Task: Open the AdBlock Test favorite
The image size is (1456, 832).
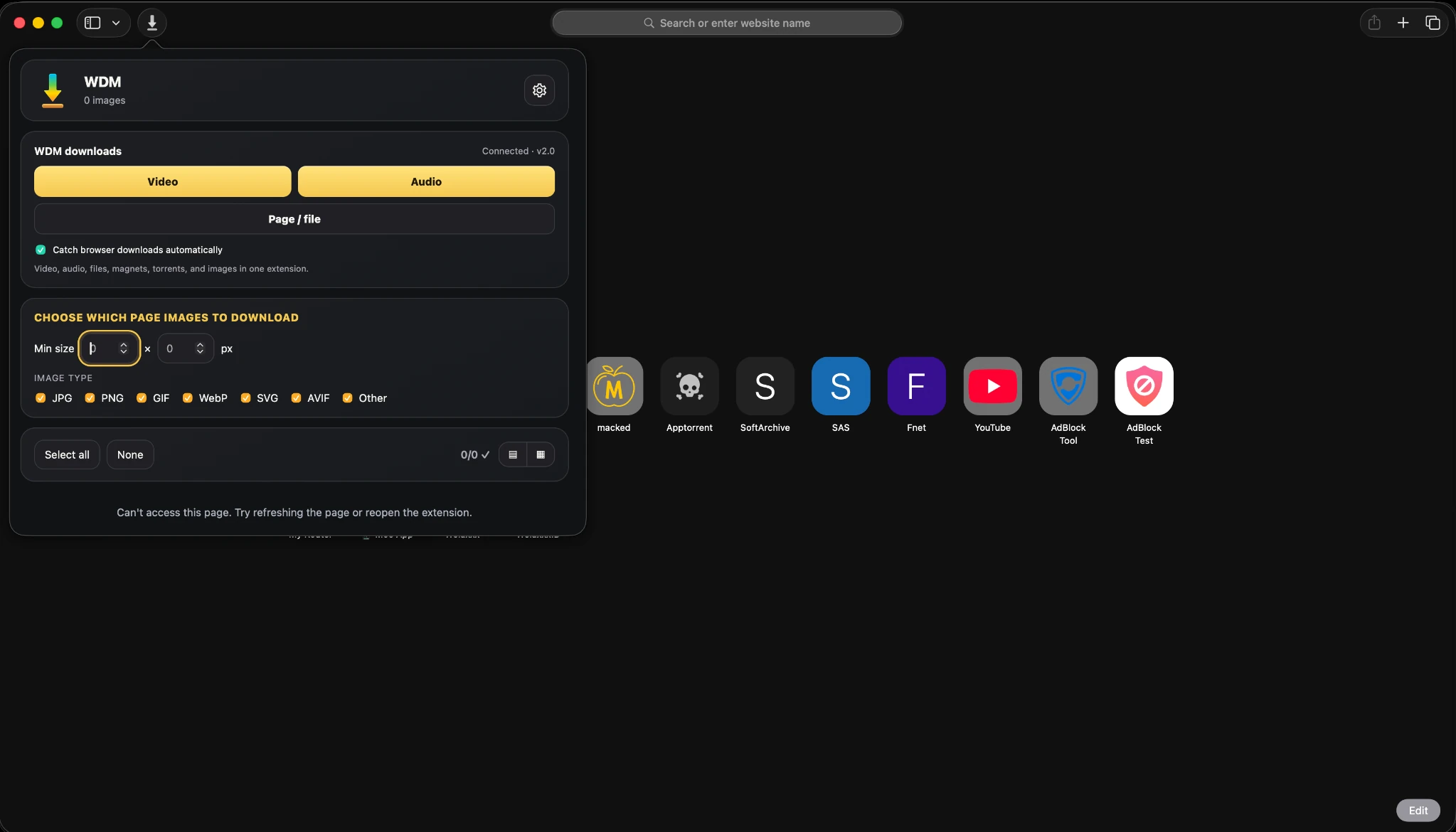Action: (1144, 386)
